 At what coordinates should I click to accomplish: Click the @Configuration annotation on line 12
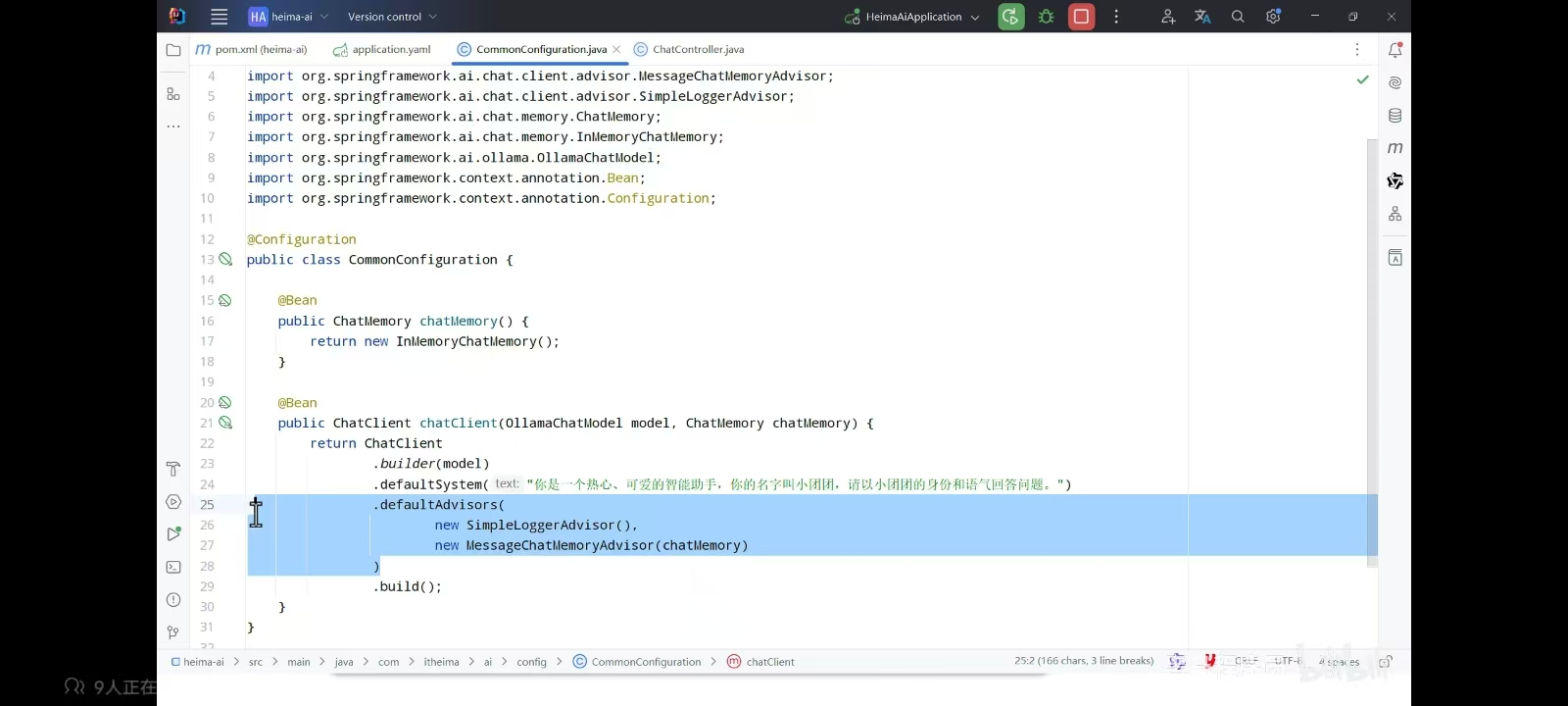coord(302,239)
